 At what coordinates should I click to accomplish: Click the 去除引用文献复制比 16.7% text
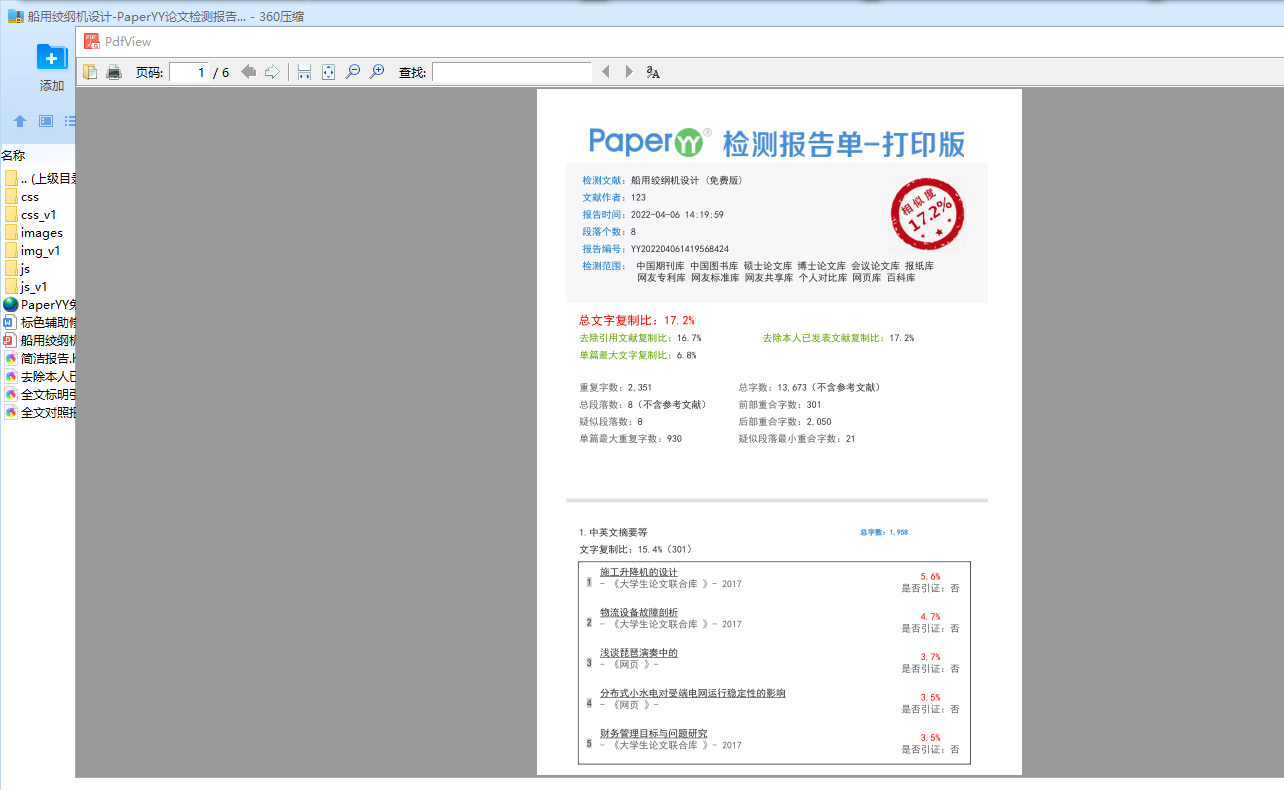641,338
